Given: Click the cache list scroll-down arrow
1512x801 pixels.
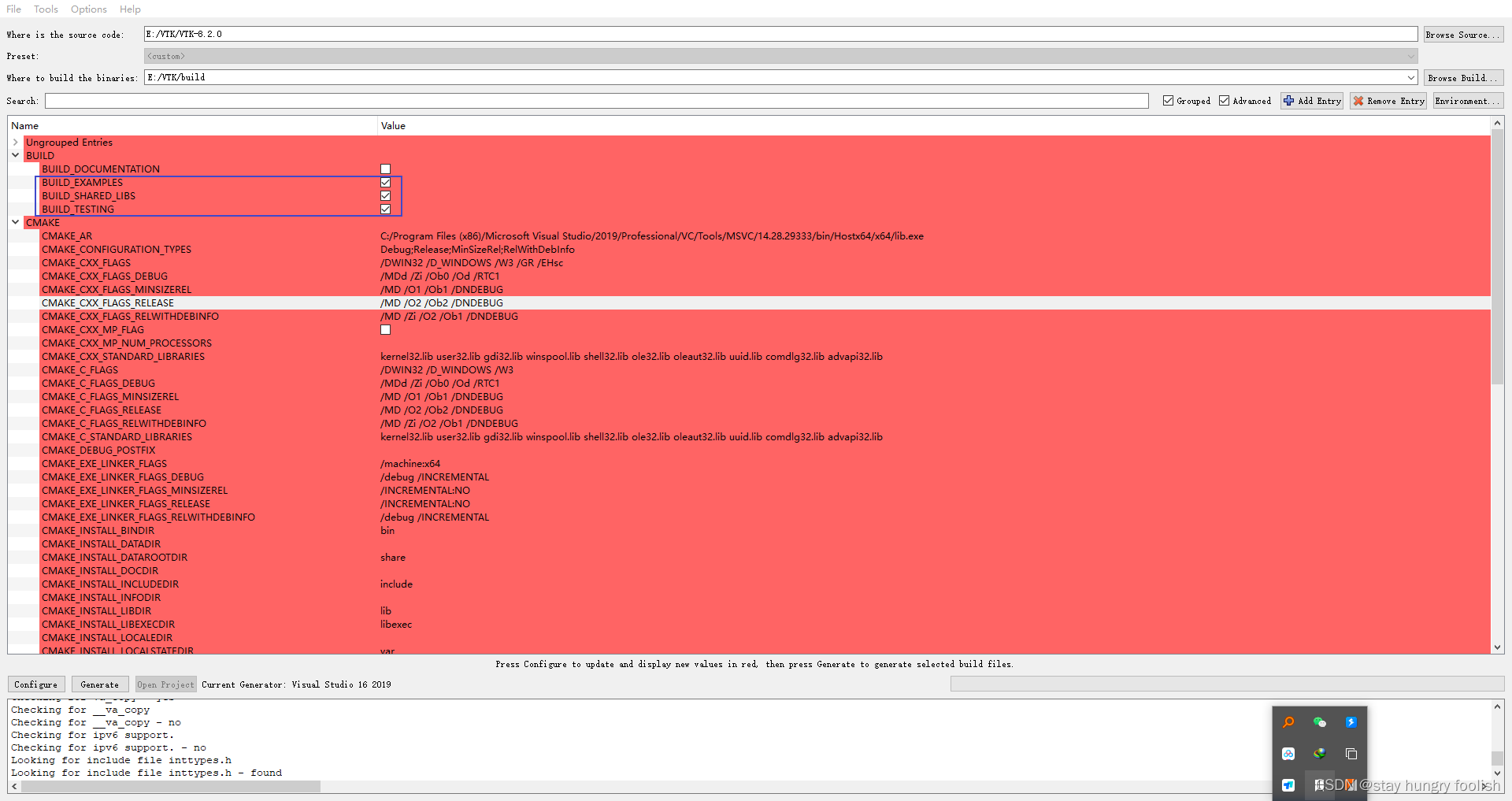Looking at the screenshot, I should (1497, 647).
